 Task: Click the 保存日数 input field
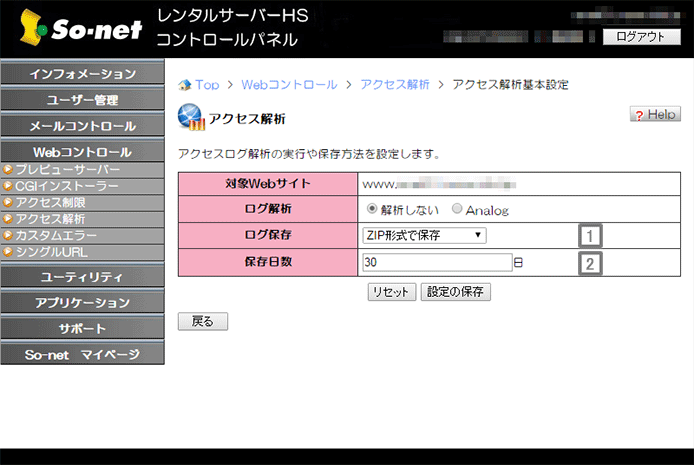pos(437,263)
